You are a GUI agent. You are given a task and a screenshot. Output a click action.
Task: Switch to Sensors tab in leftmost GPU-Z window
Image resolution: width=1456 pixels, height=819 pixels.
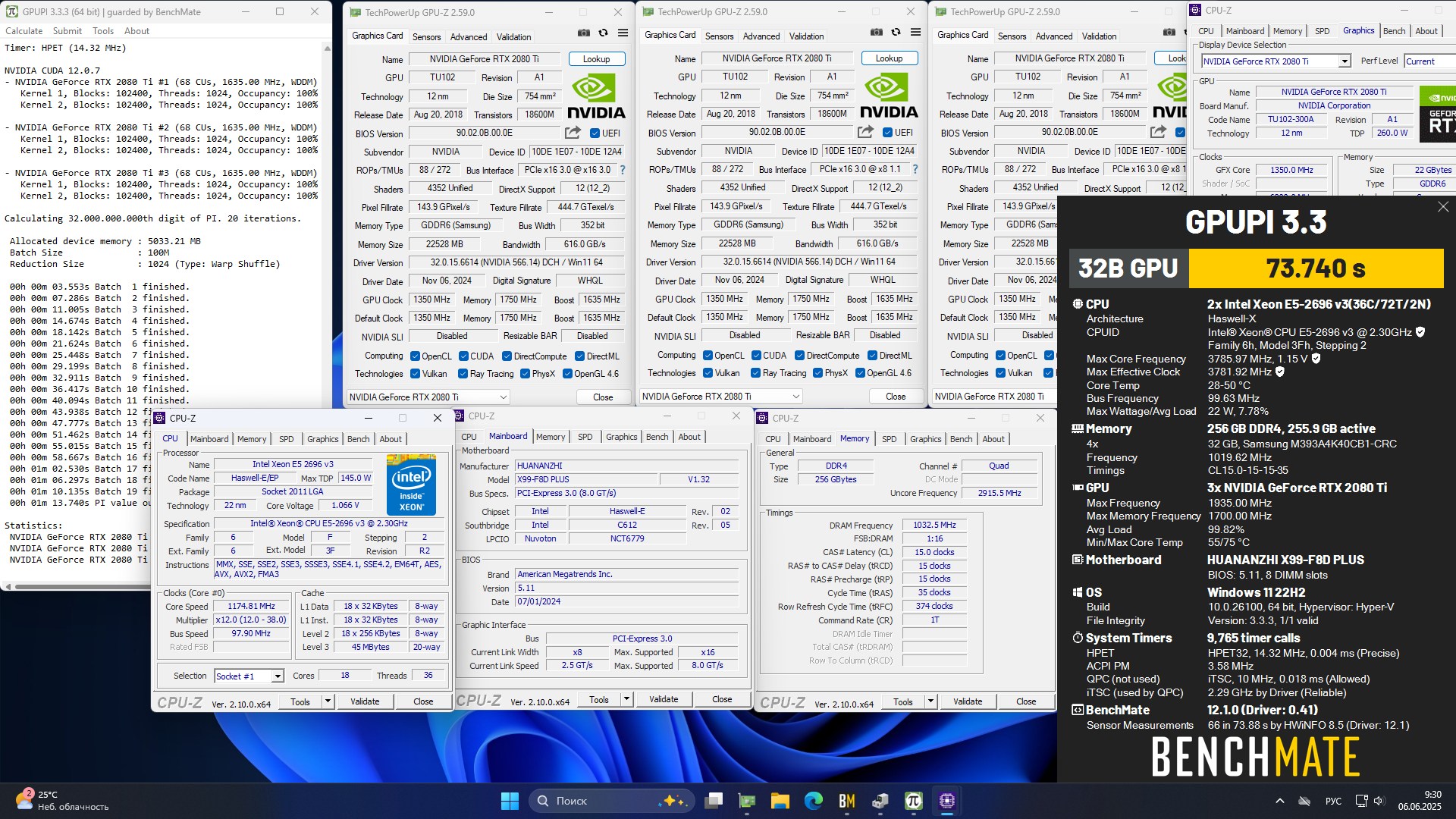click(426, 36)
